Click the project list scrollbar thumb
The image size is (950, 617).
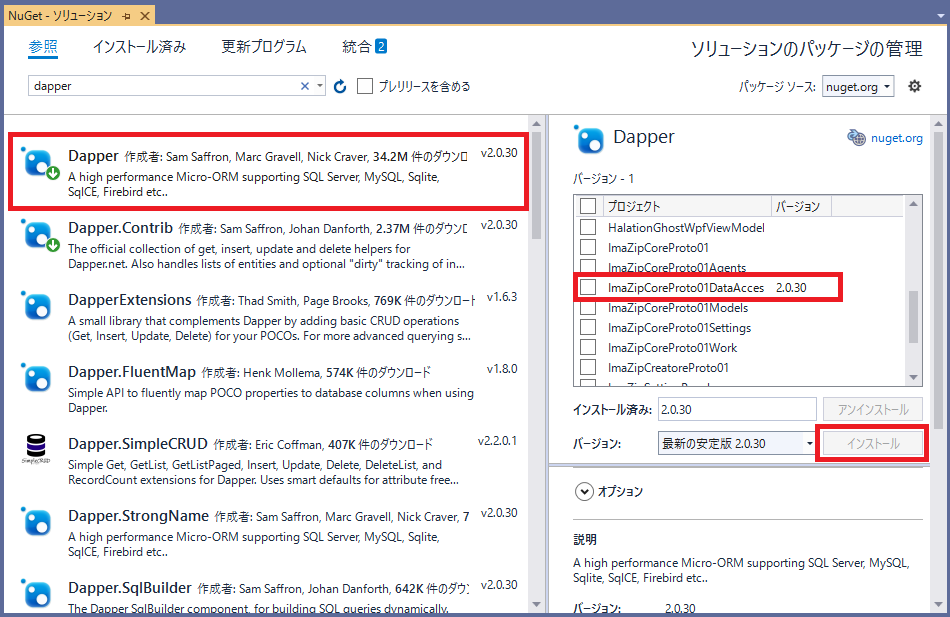913,316
